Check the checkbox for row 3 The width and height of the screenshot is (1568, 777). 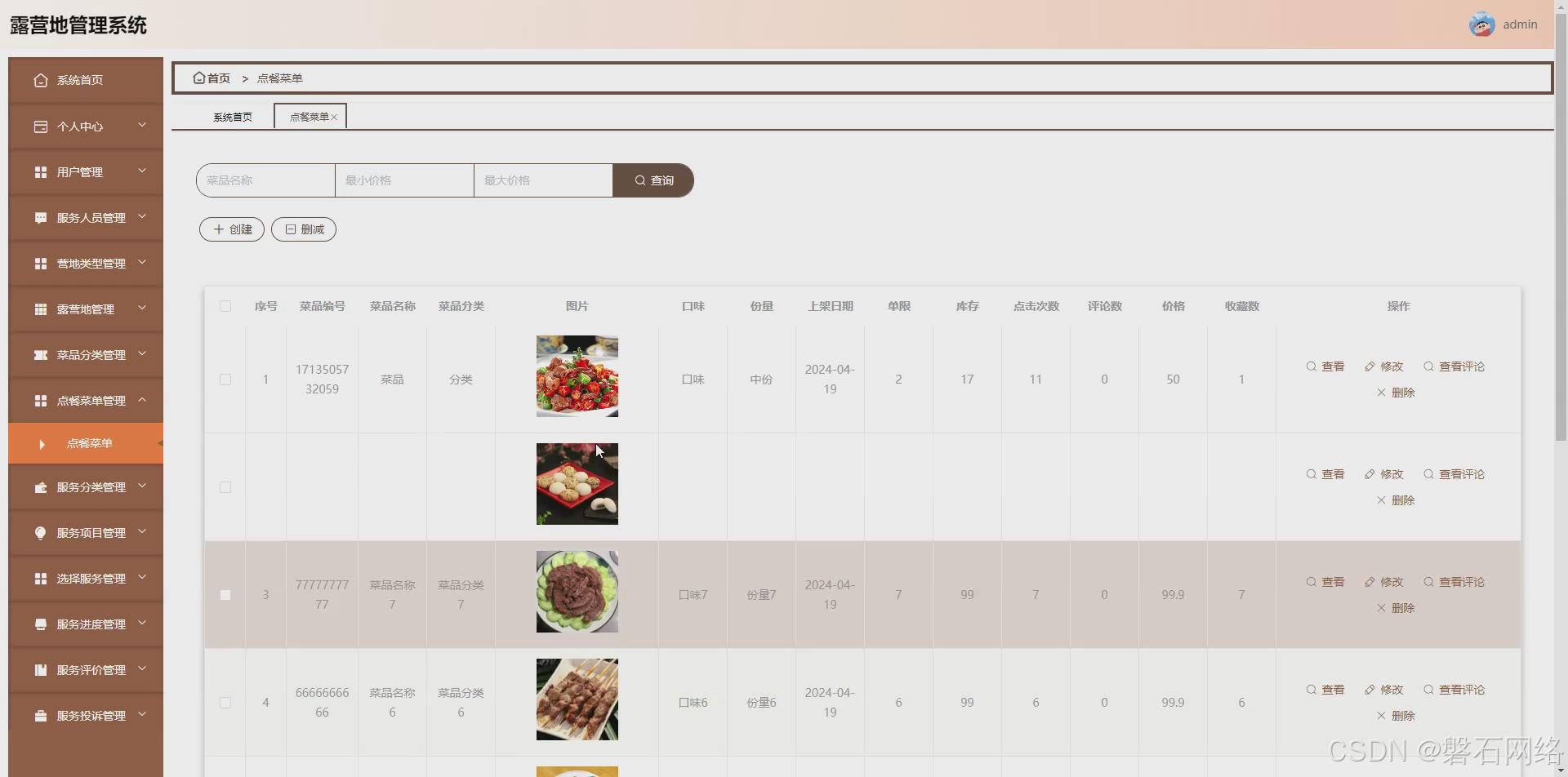[225, 595]
